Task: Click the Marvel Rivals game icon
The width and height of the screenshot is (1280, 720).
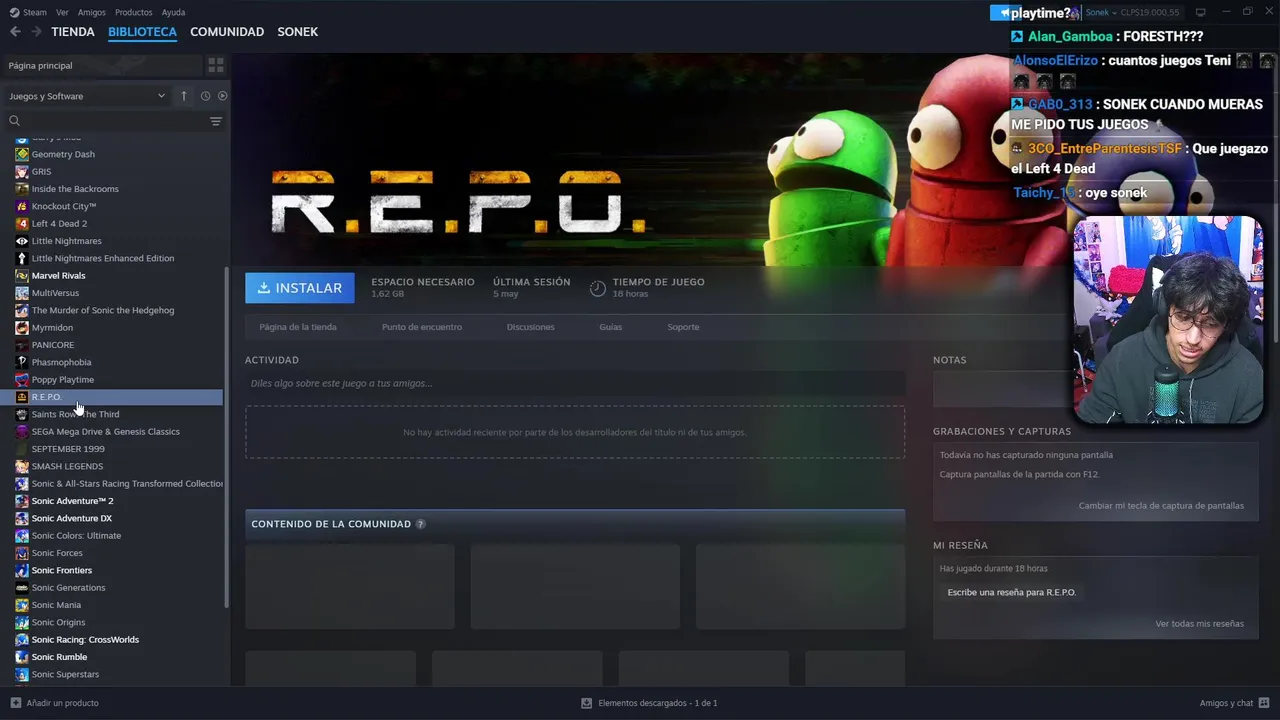Action: point(22,275)
